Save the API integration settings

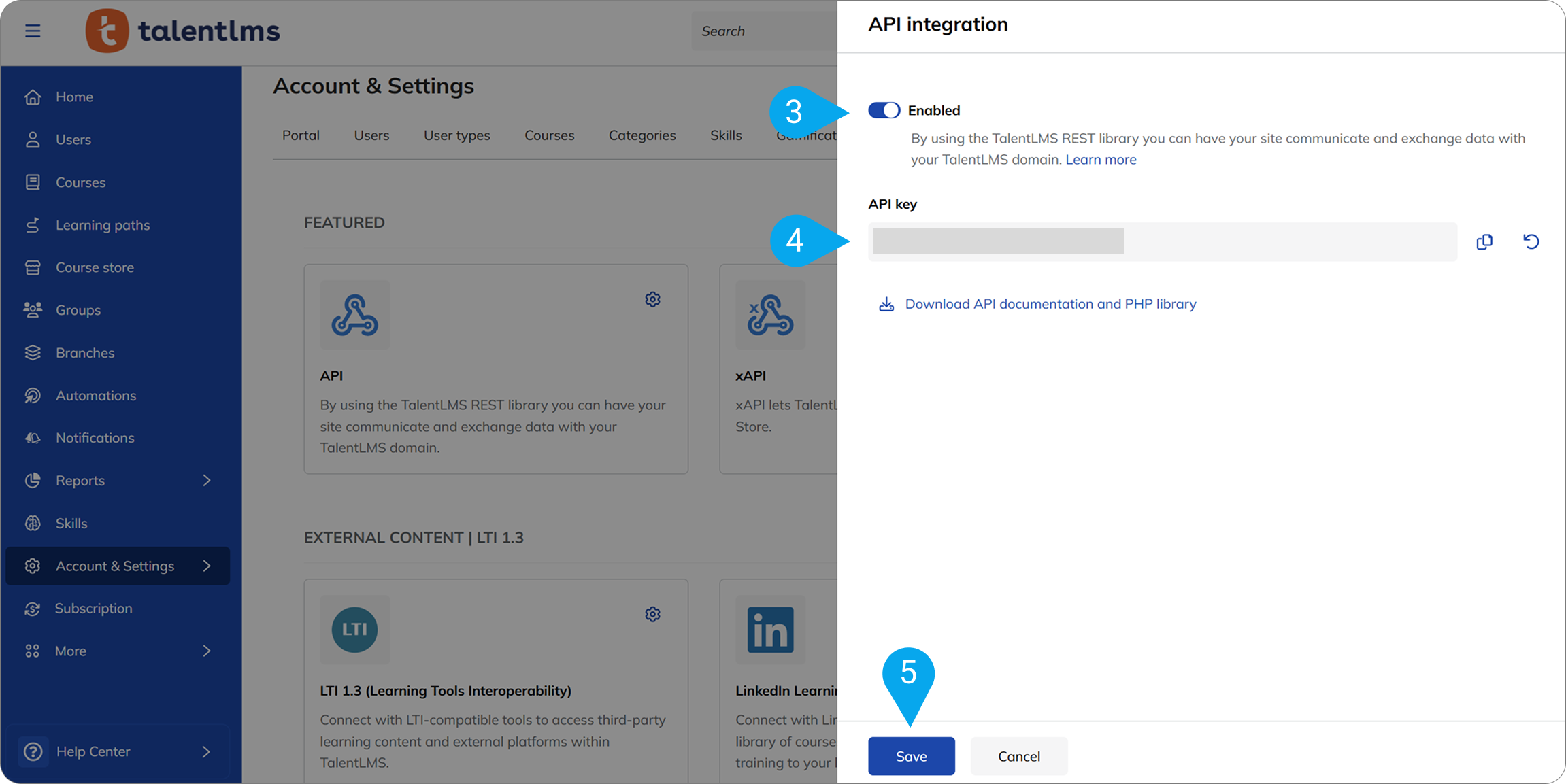911,756
